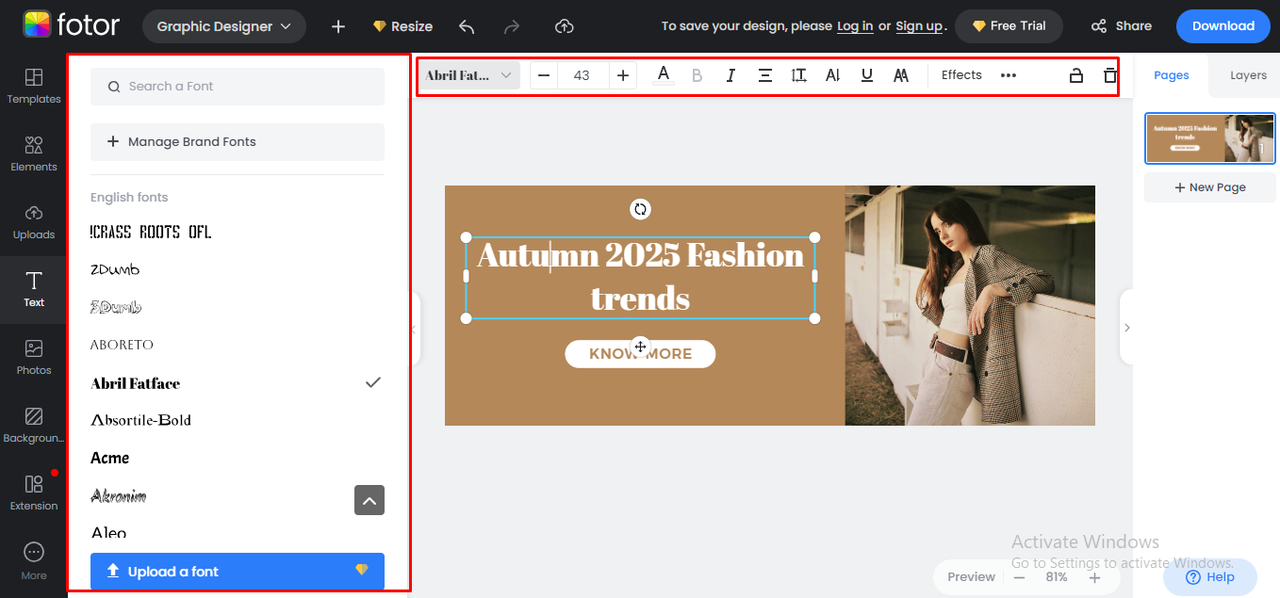1280x598 pixels.
Task: Click the undo arrow
Action: coord(466,26)
